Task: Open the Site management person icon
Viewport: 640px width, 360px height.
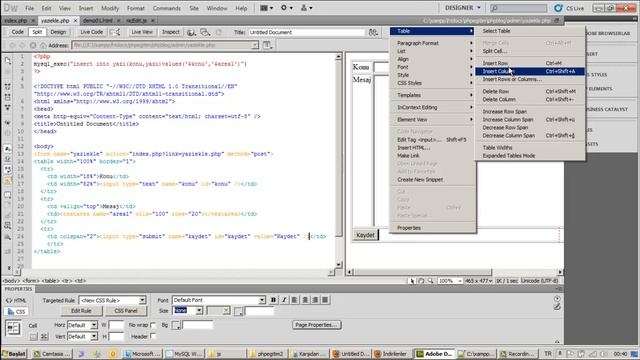Action: tap(306, 8)
